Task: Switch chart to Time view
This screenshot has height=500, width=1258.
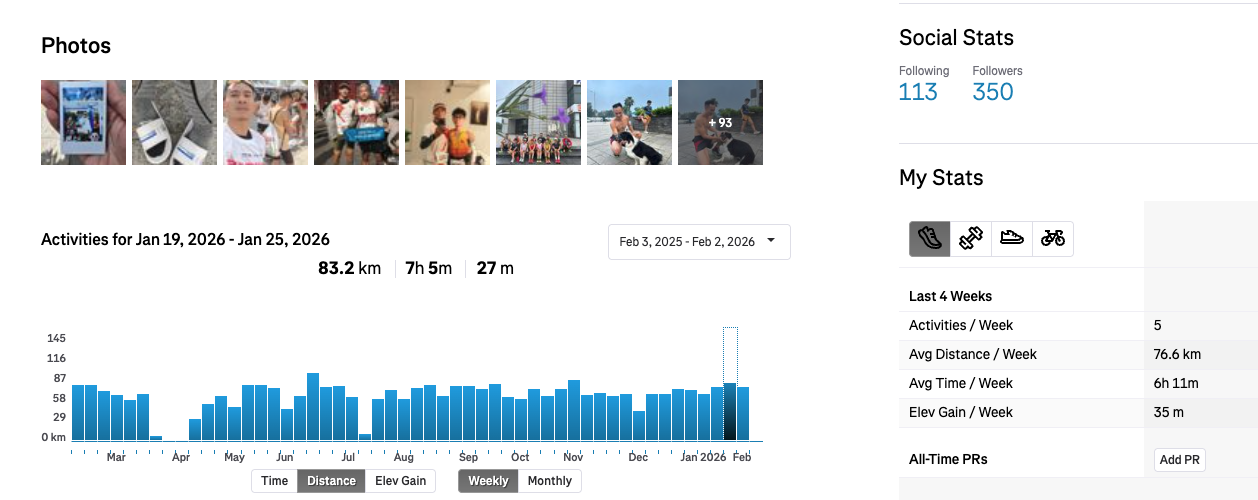Action: coord(275,481)
